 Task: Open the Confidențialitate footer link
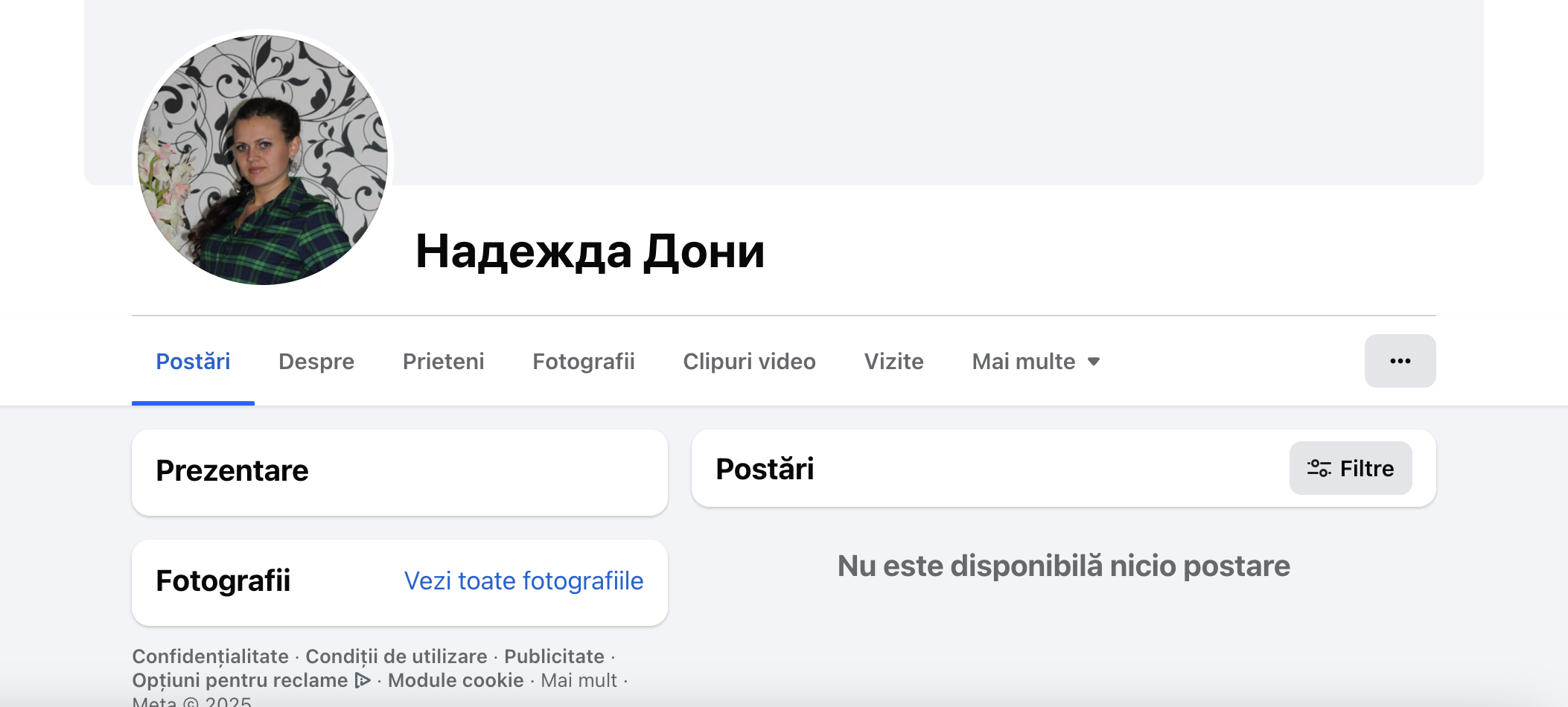click(x=210, y=656)
